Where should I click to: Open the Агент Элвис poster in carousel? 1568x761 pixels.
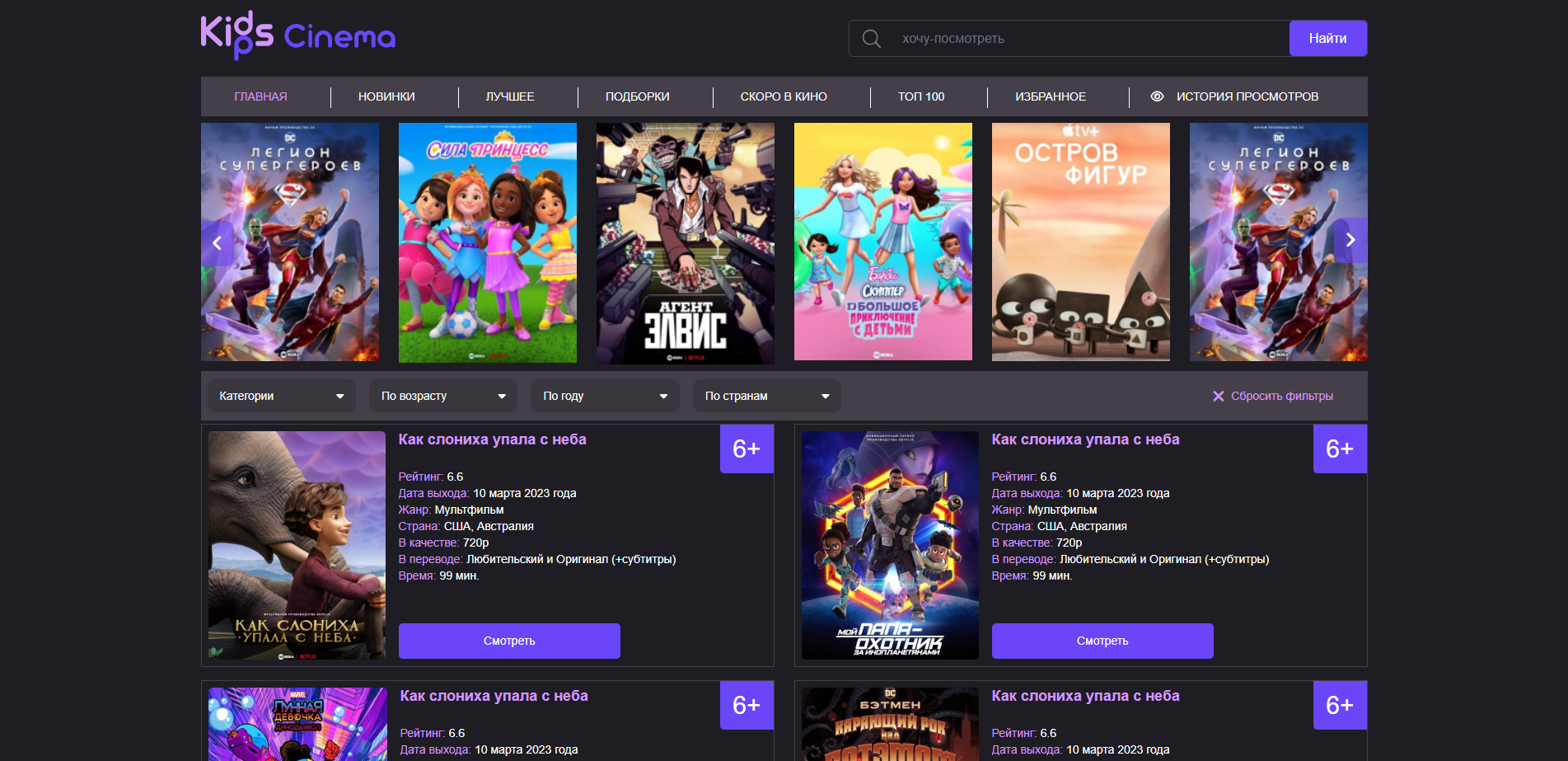[685, 243]
